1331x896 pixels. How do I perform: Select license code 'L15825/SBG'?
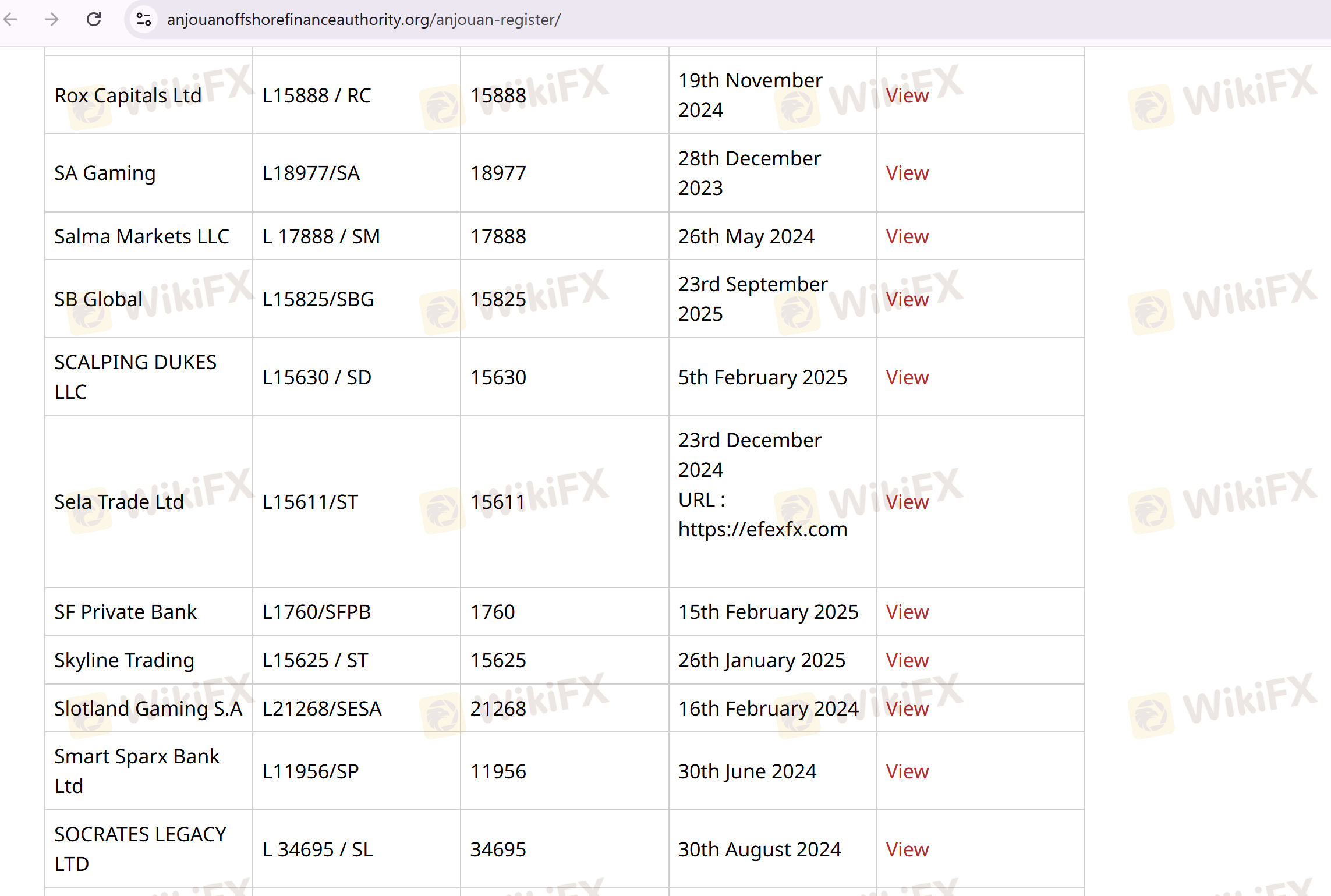tap(318, 299)
